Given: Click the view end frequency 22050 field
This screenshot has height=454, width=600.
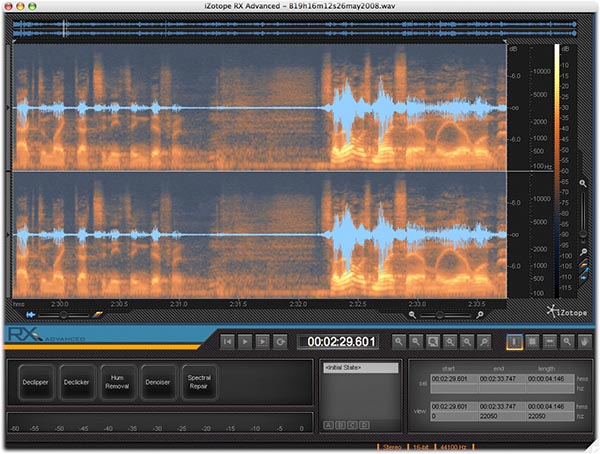Looking at the screenshot, I should [x=502, y=416].
